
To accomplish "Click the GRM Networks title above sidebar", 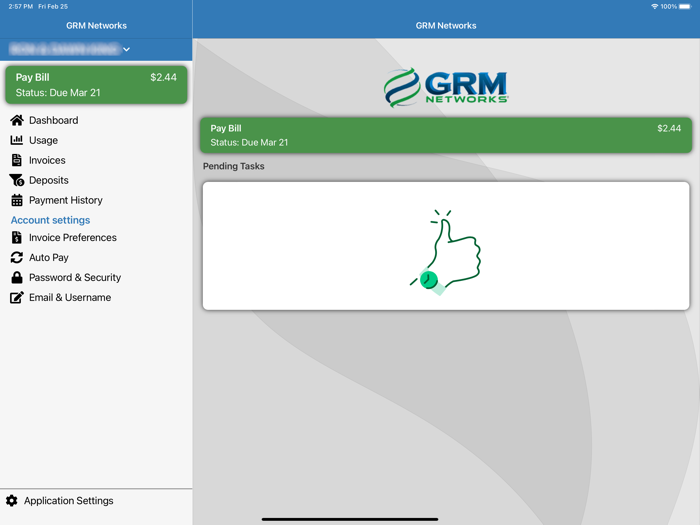I will click(96, 25).
